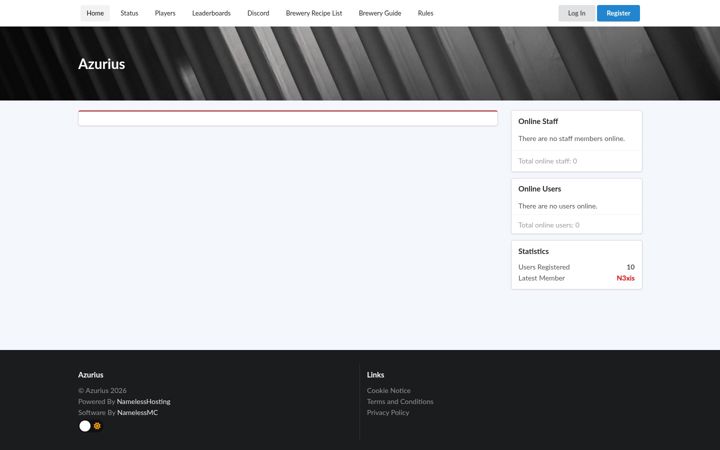Follow the NamelessMC link

137,413
